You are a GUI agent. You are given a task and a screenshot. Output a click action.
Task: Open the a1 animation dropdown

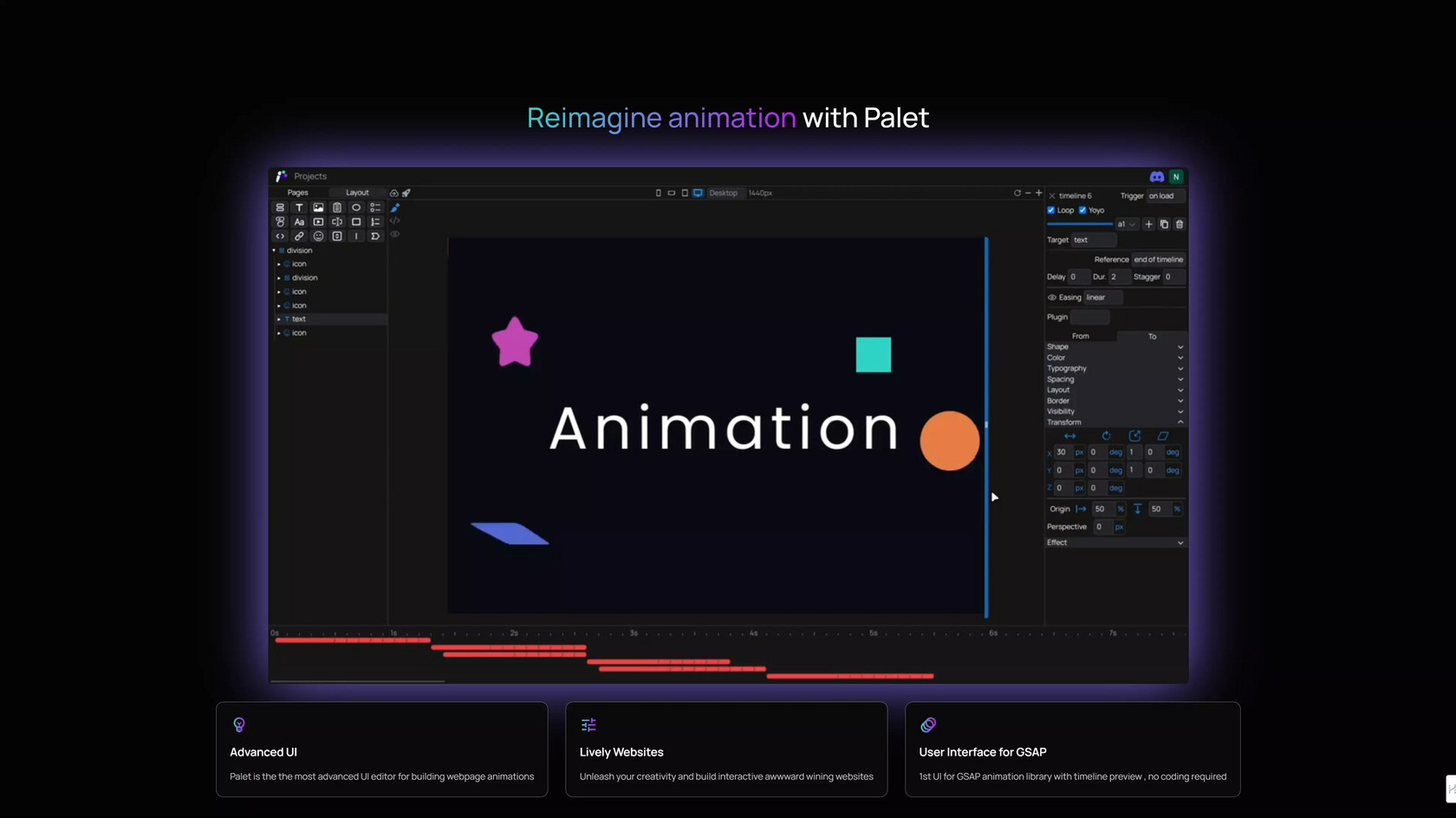[x=1126, y=224]
